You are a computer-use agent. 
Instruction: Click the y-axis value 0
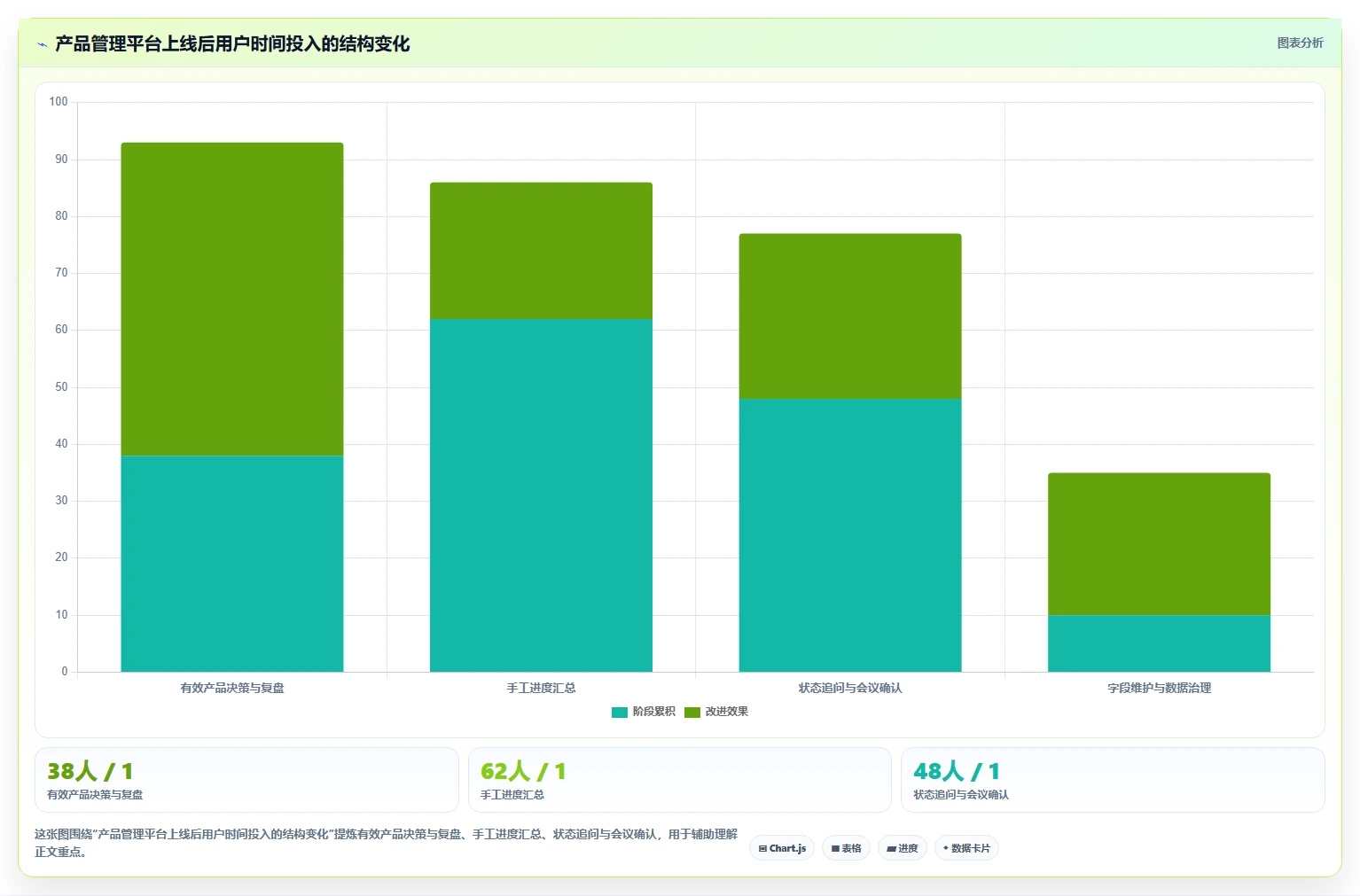(x=65, y=672)
